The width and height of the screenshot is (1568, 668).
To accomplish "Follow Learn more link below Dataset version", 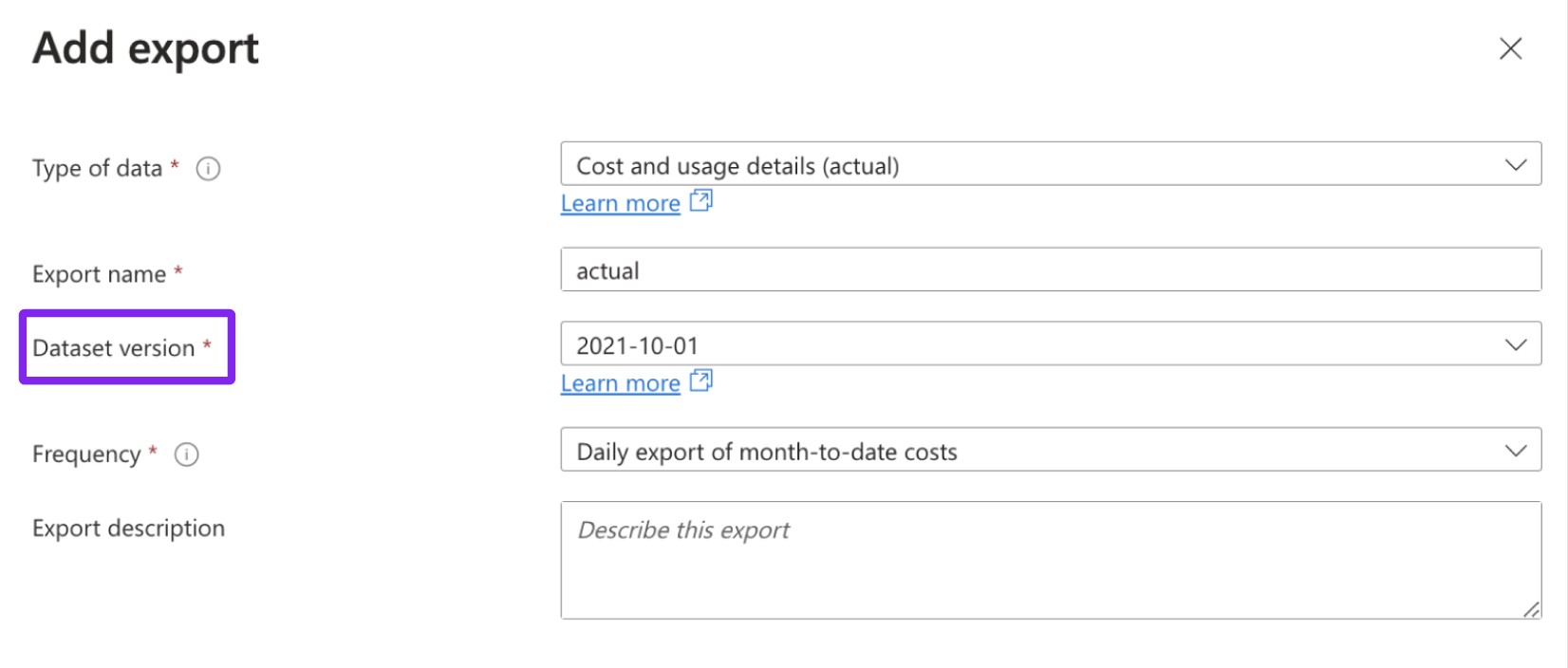I will click(621, 383).
